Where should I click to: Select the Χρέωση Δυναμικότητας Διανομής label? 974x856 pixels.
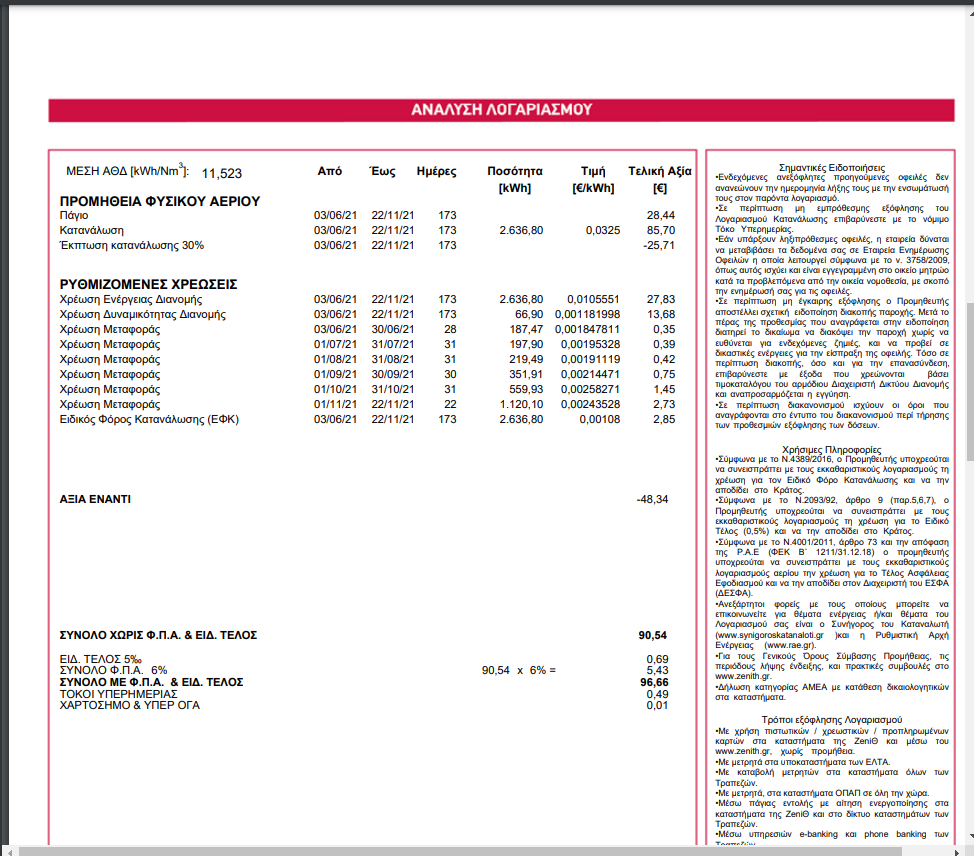click(142, 314)
